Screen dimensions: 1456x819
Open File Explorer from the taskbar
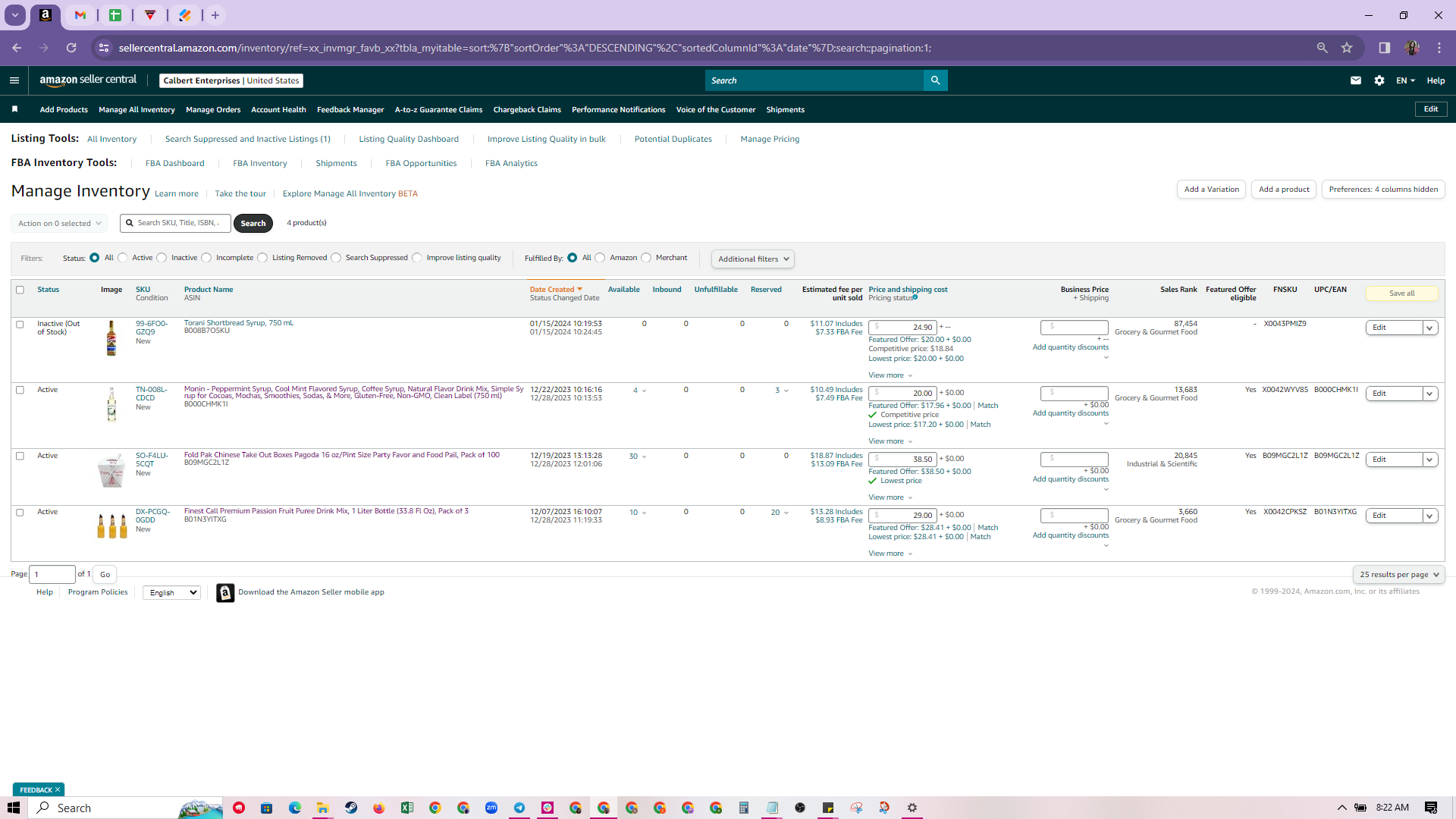323,808
